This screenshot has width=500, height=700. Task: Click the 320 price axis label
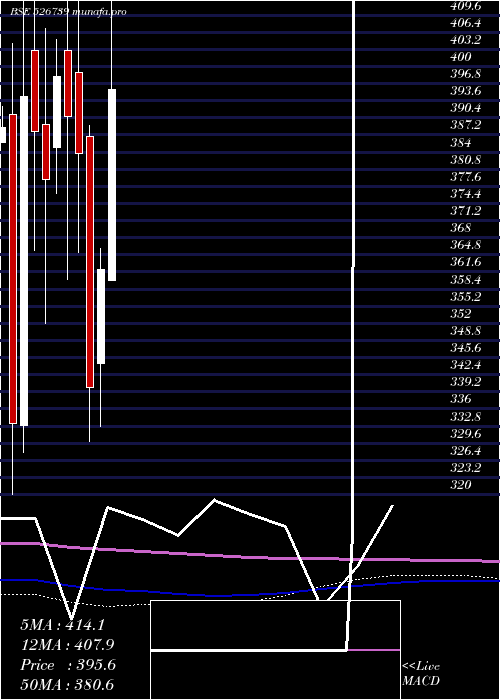(461, 484)
